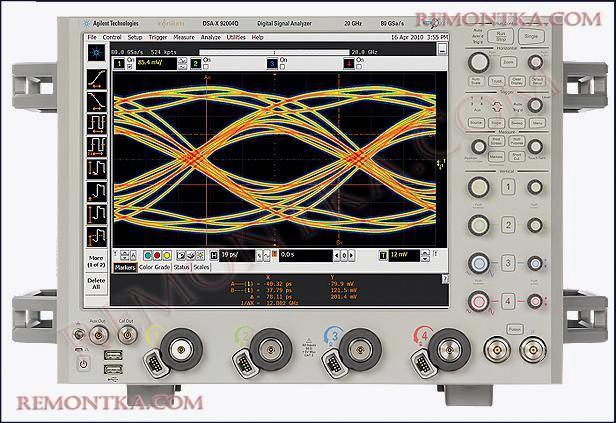
Task: Open the Control menu
Action: pos(112,37)
